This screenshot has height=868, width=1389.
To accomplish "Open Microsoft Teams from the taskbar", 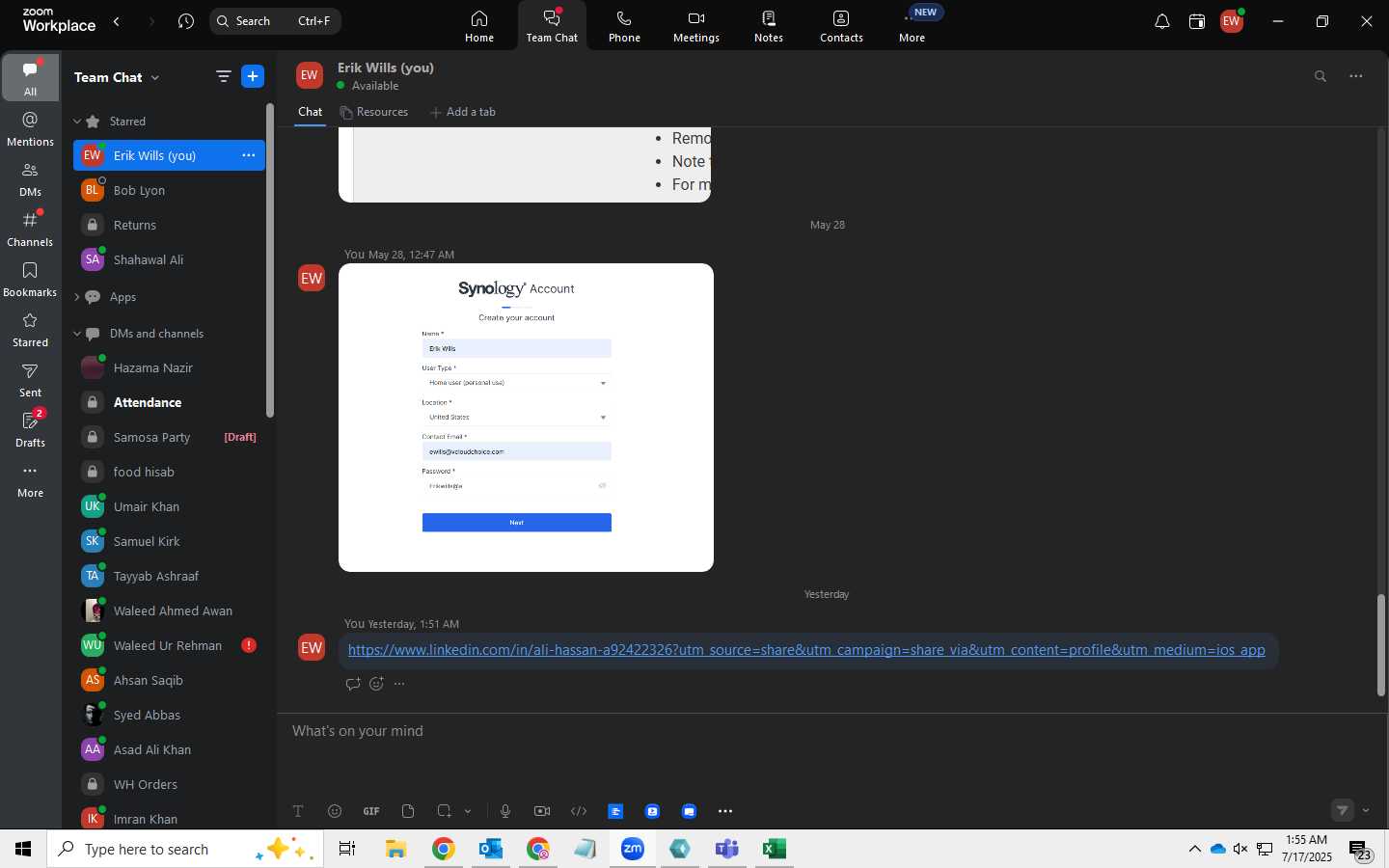I will (726, 849).
